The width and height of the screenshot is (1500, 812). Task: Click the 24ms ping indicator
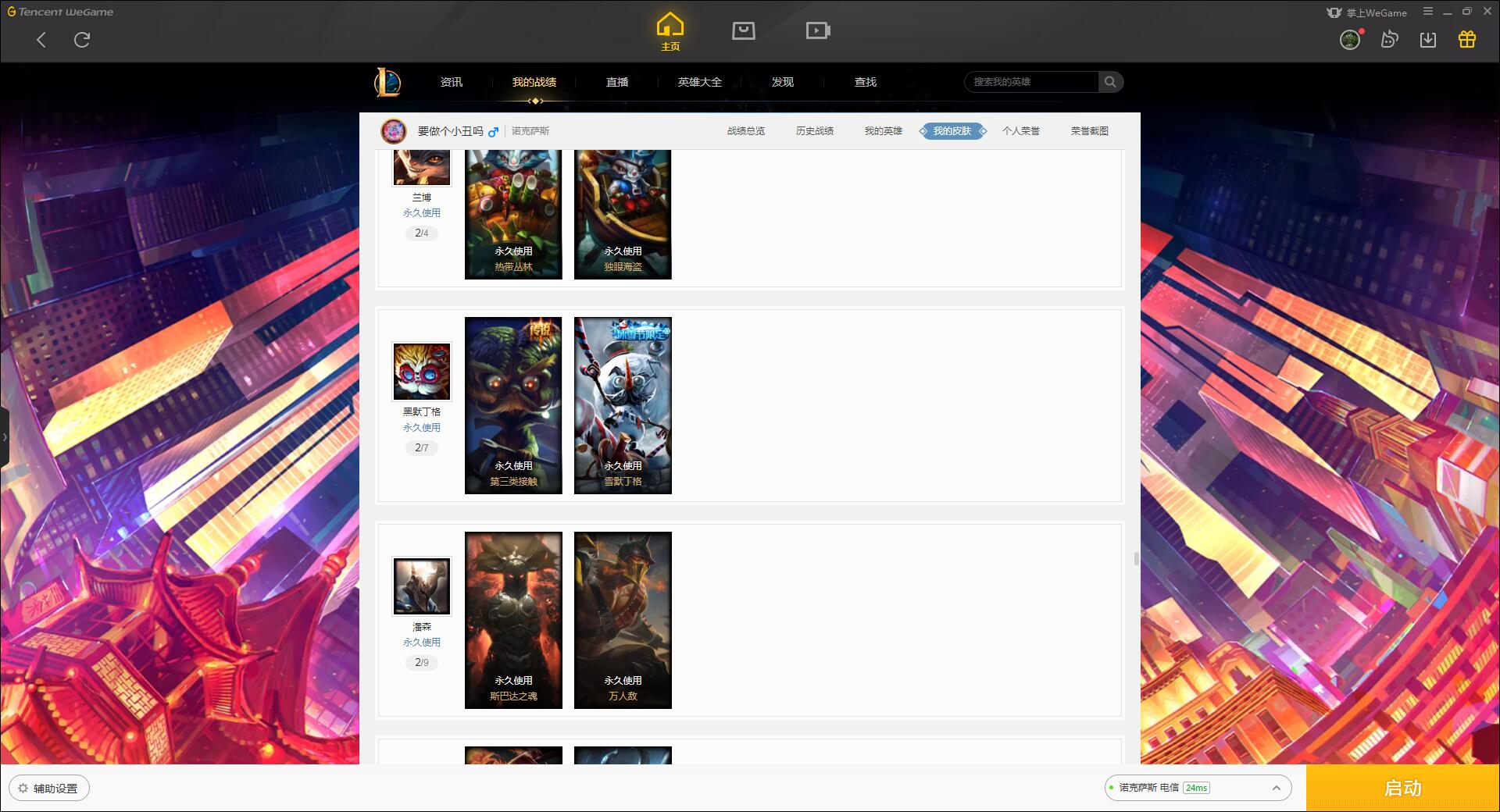[1196, 788]
